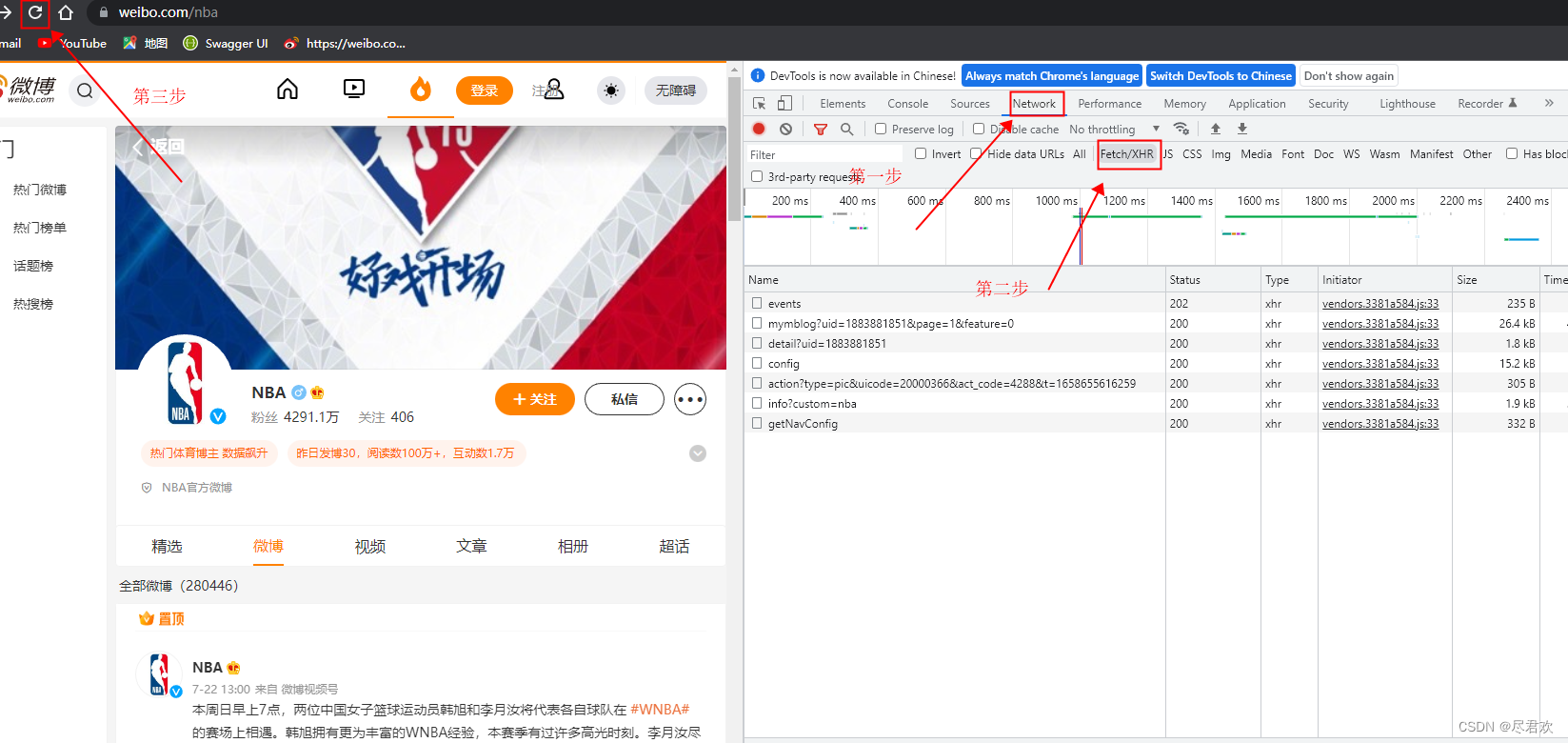Open the Application tab

pyautogui.click(x=1257, y=103)
